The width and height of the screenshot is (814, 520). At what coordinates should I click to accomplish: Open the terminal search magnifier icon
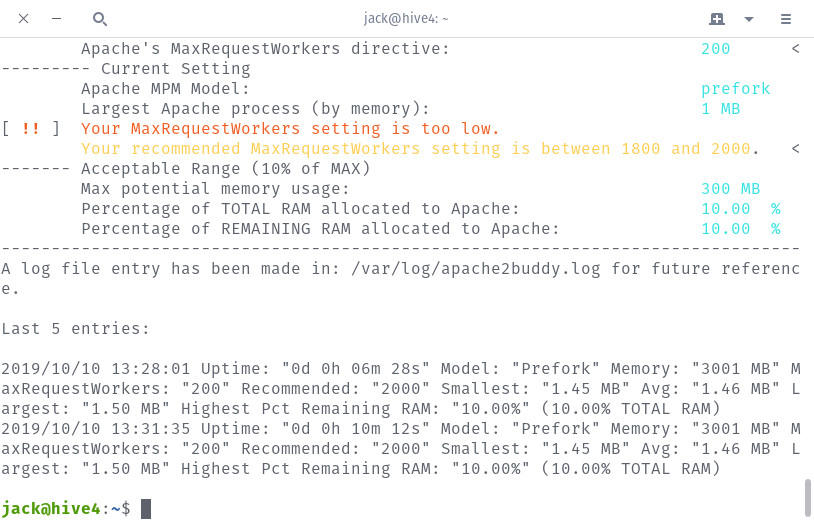coord(100,19)
